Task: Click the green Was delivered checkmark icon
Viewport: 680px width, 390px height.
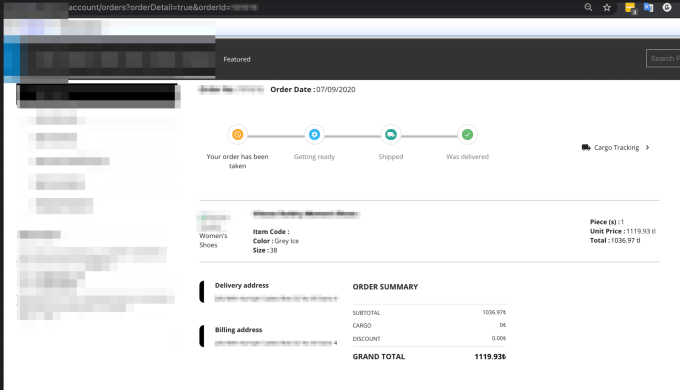Action: click(x=468, y=134)
